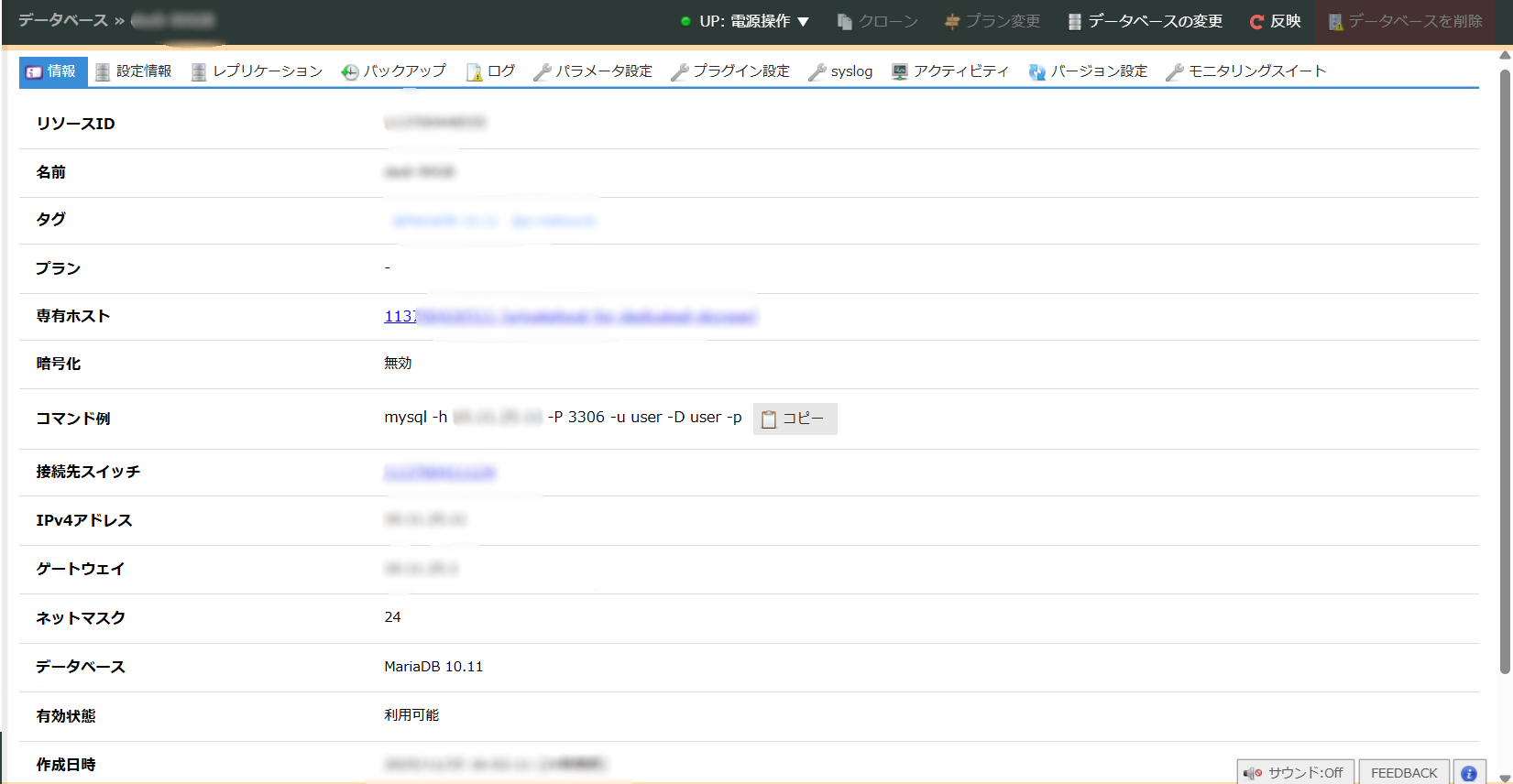The width and height of the screenshot is (1513, 784).
Task: Copy the mysql command with コピー button
Action: (795, 419)
